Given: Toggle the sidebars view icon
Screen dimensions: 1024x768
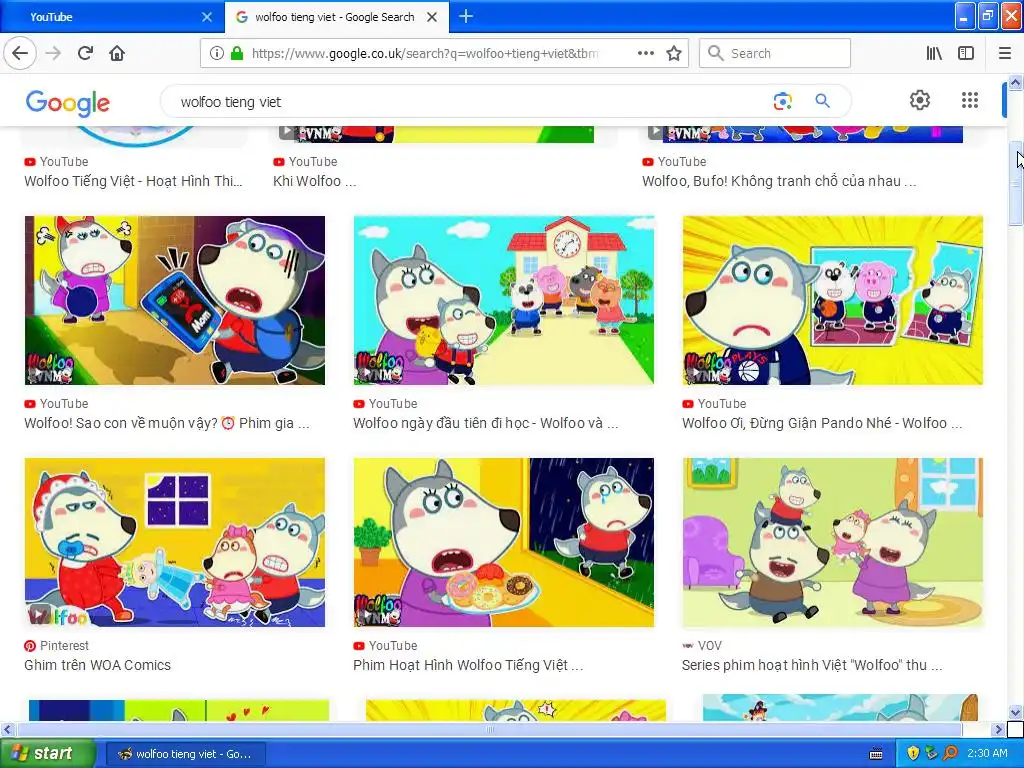Looking at the screenshot, I should tap(966, 54).
